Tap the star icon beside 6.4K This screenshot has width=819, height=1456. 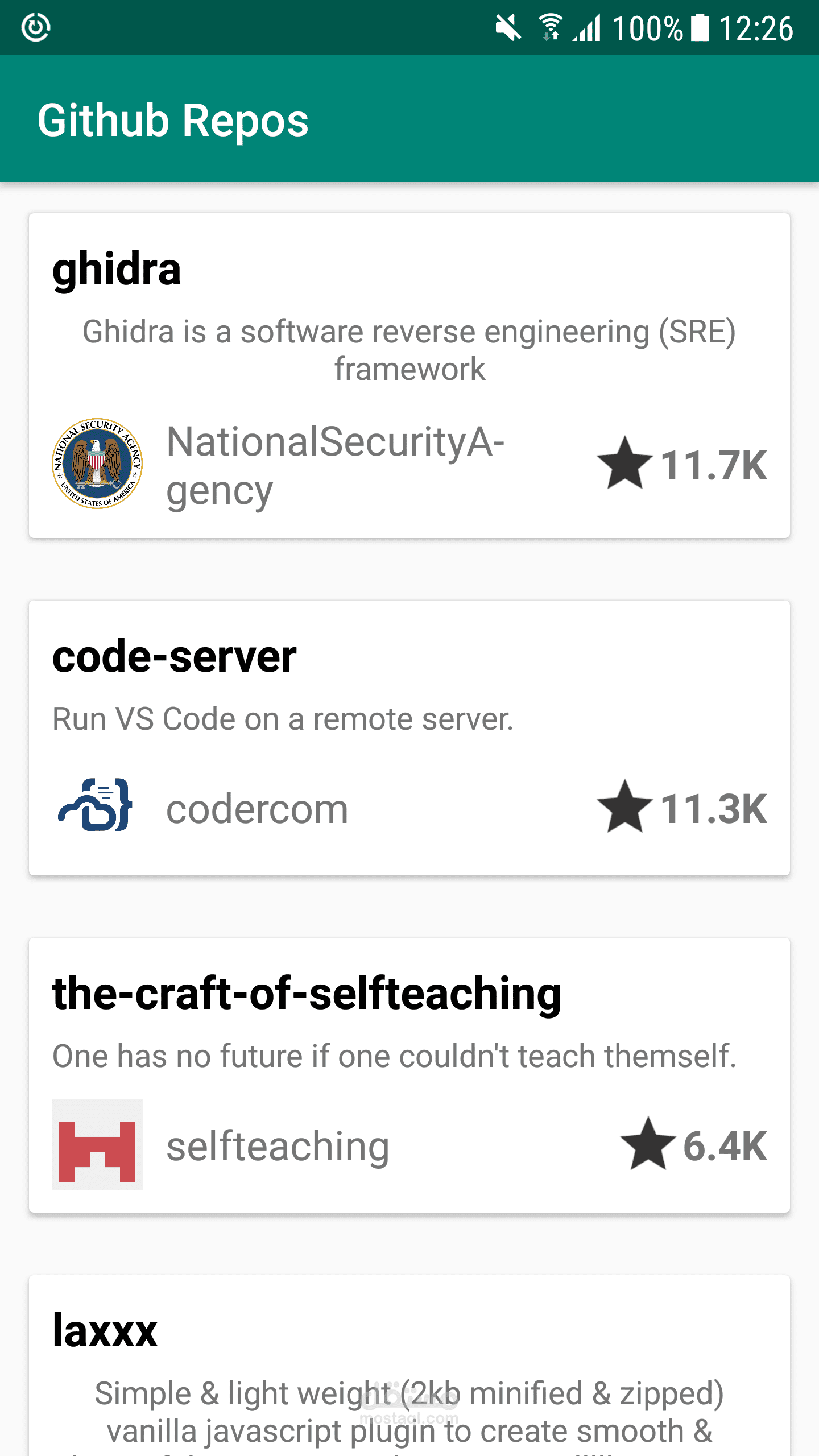648,1144
